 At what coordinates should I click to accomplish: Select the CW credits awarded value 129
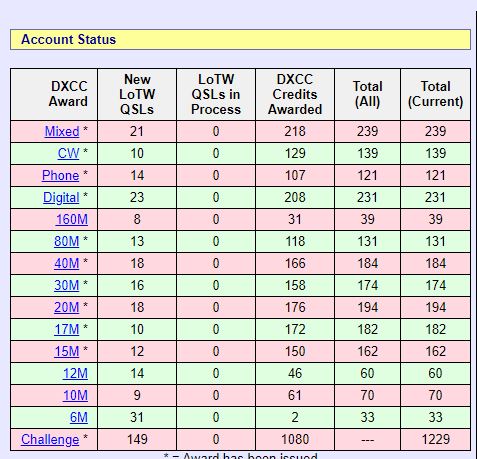click(x=295, y=153)
